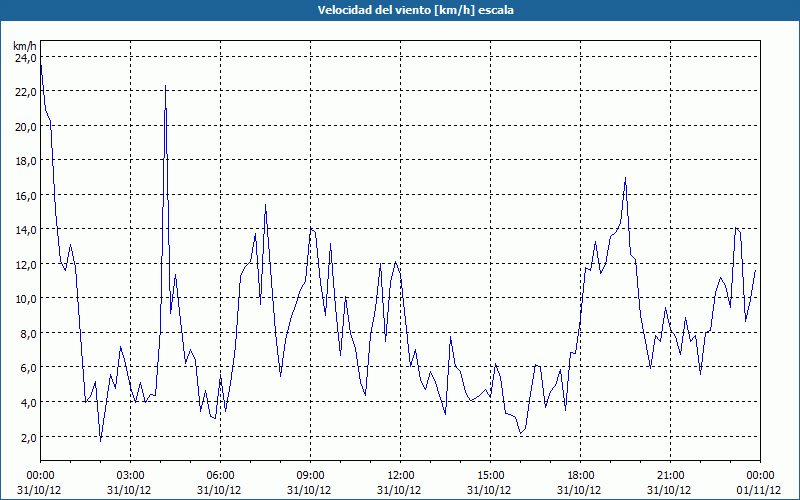The height and width of the screenshot is (500, 800).
Task: Select the '06:00' time label
Action: [x=220, y=476]
